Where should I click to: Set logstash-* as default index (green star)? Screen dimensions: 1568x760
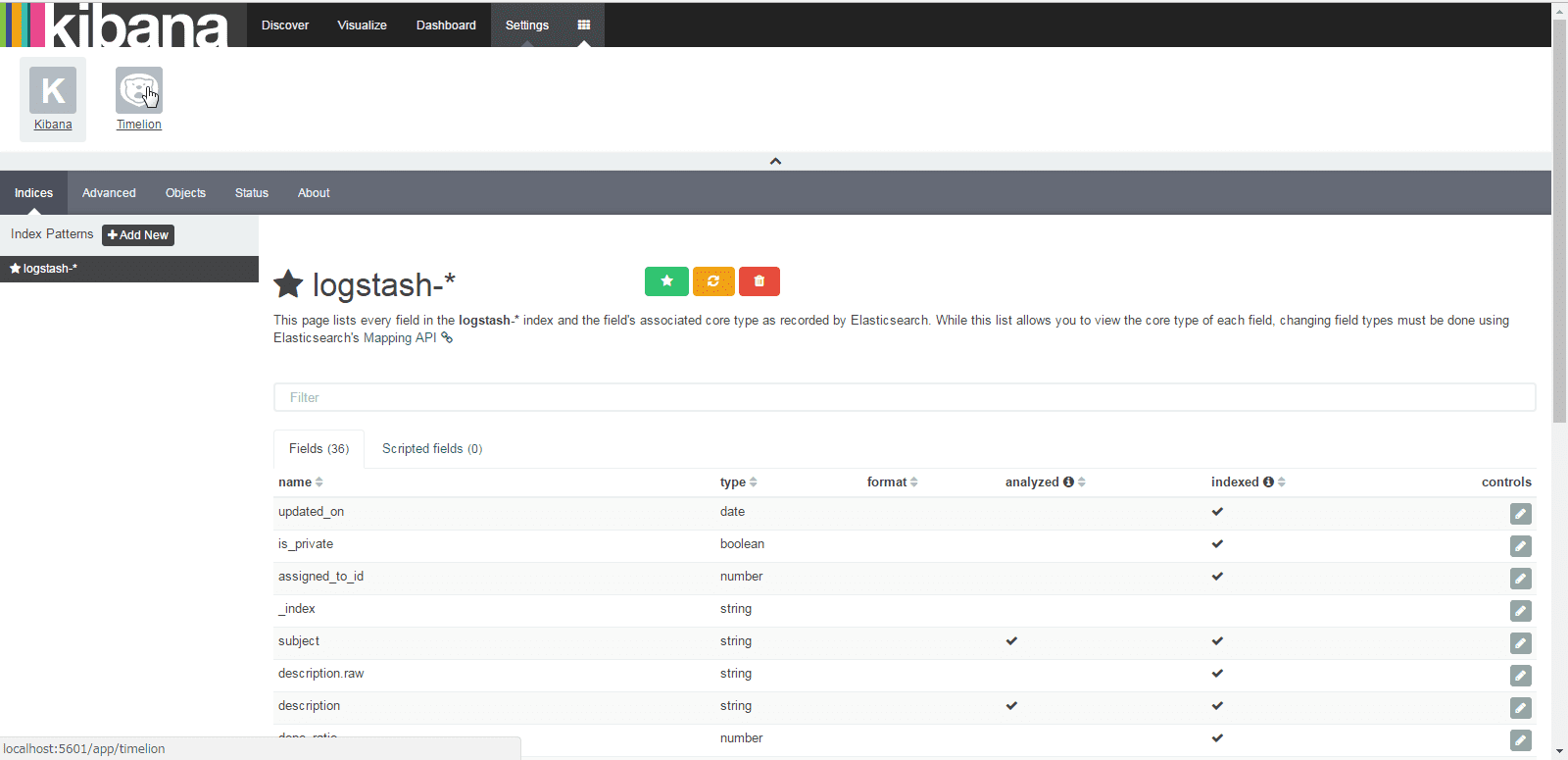click(x=666, y=281)
